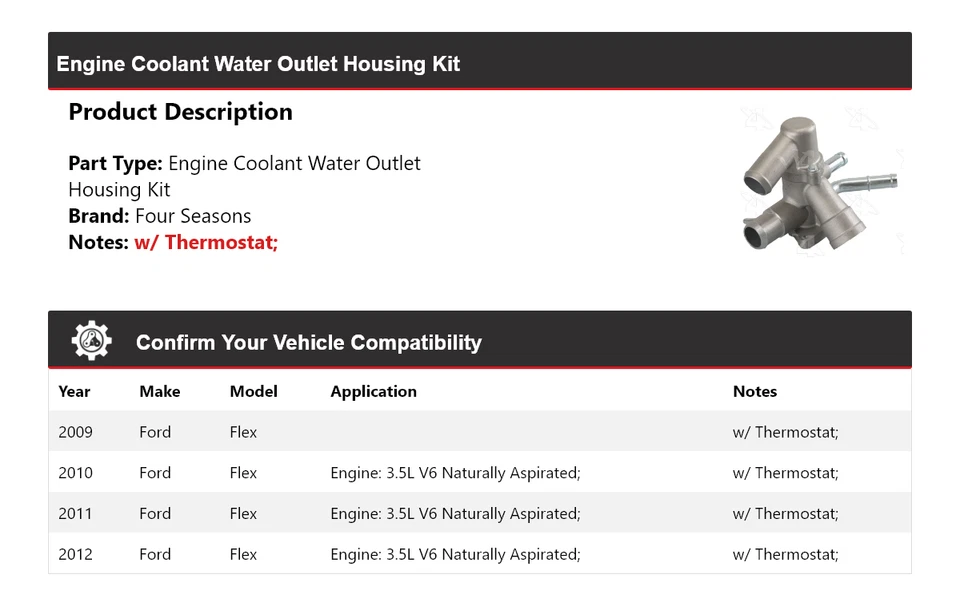
Task: Click the gear icon beside Confirm Your Vehicle Compatibility
Action: click(91, 341)
